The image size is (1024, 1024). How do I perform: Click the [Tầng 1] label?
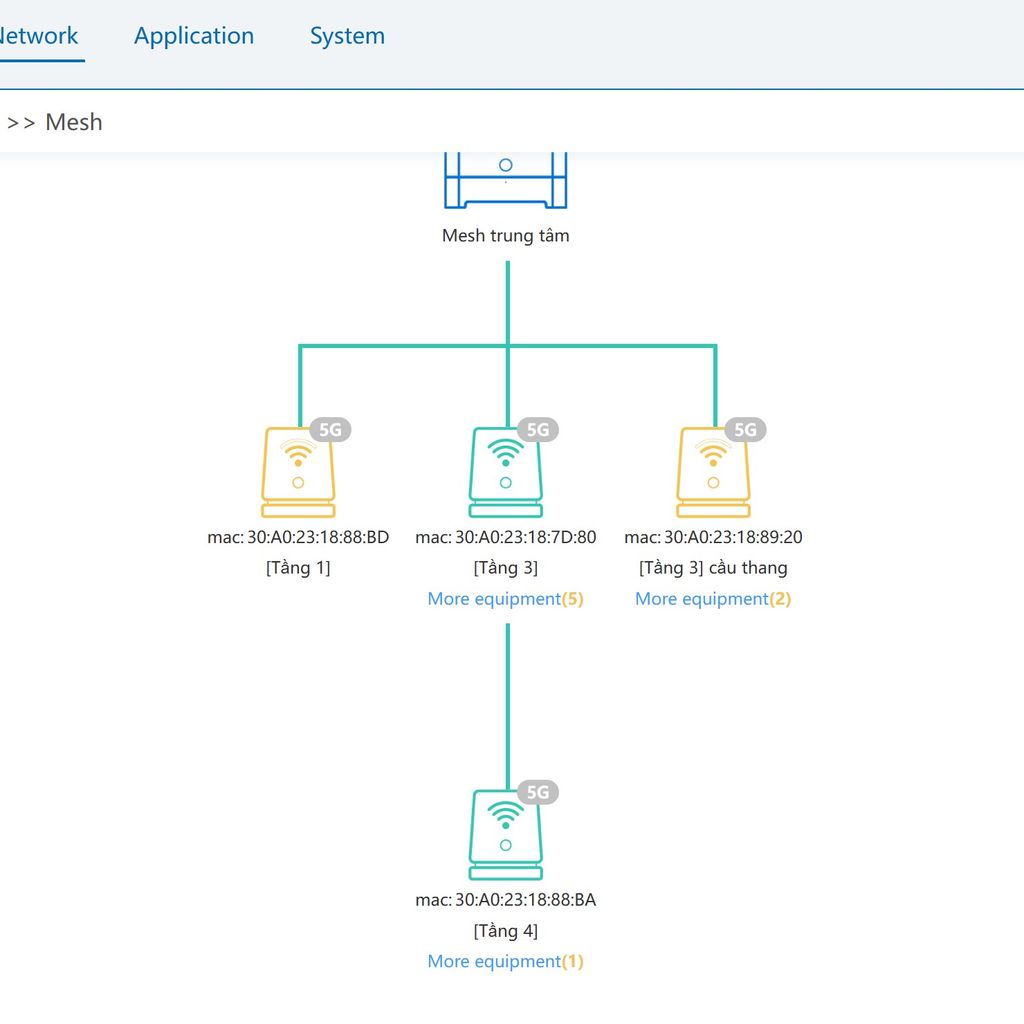[298, 568]
